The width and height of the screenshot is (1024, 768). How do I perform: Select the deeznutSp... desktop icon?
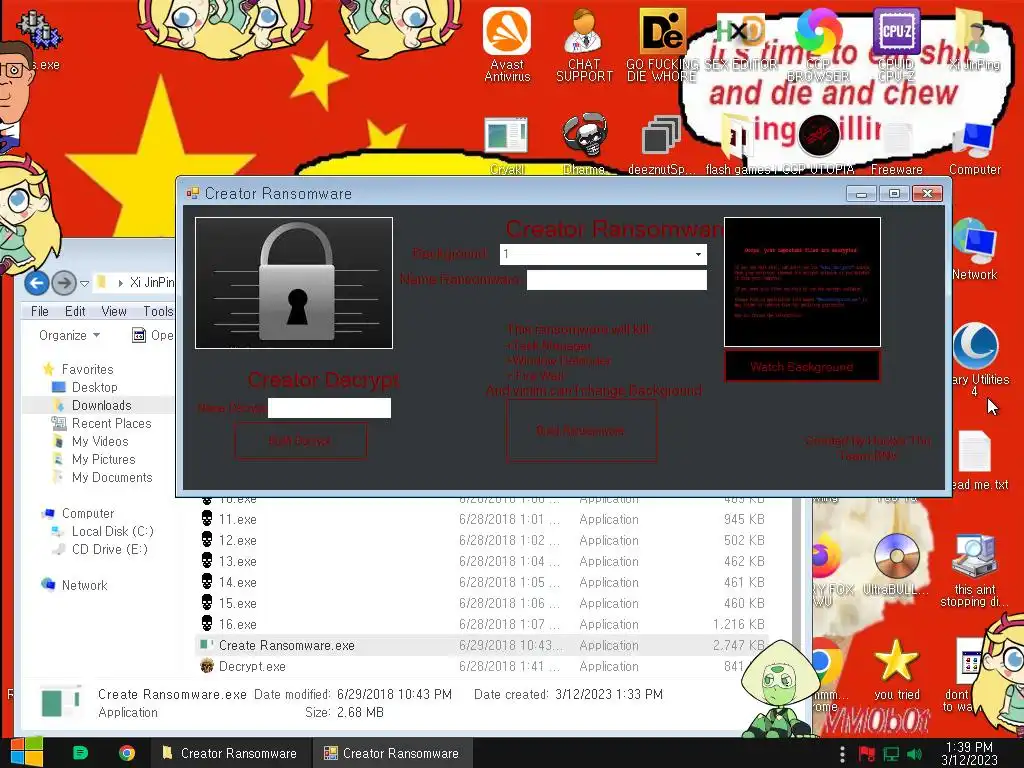[x=661, y=145]
